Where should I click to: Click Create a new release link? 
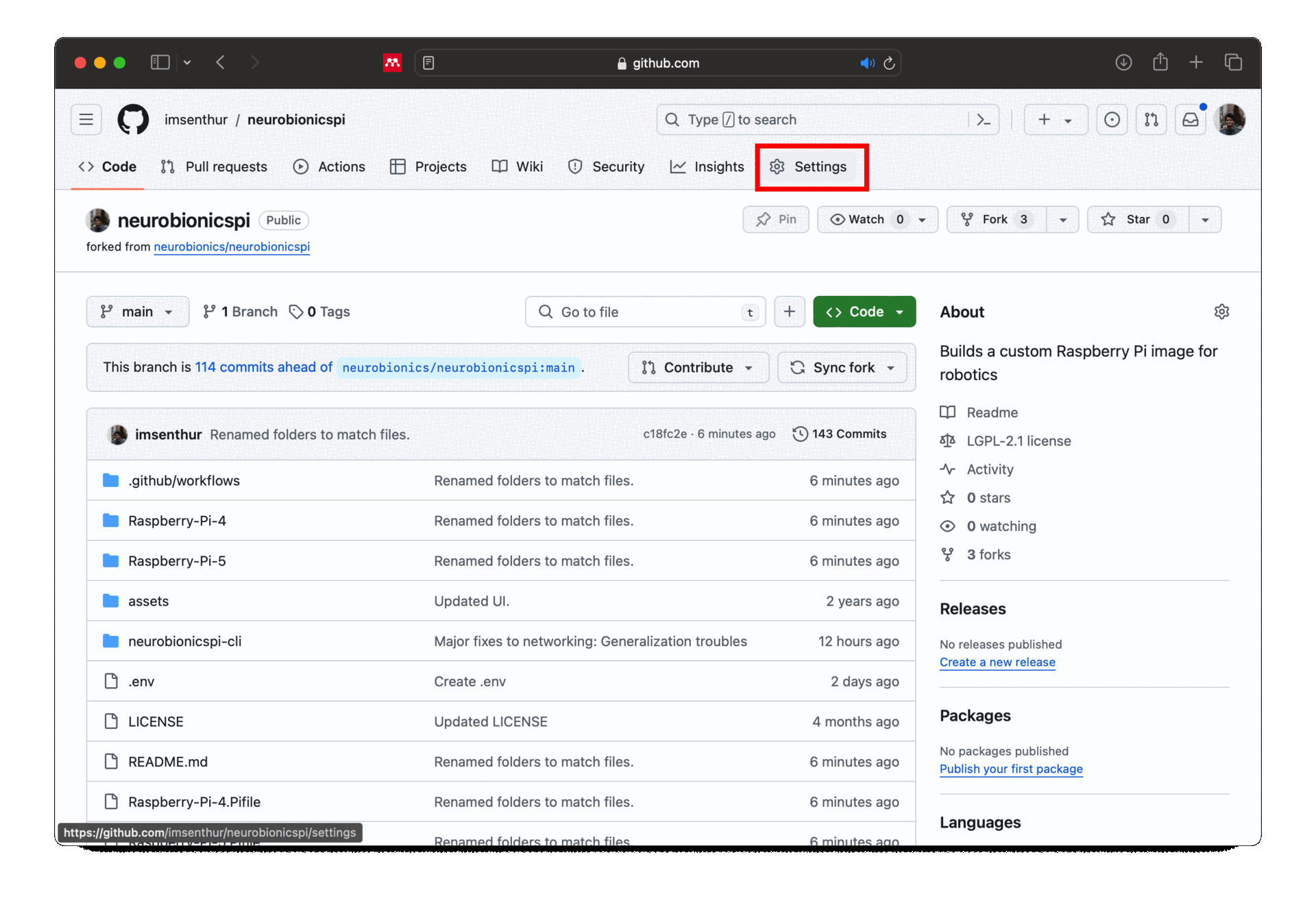997,662
